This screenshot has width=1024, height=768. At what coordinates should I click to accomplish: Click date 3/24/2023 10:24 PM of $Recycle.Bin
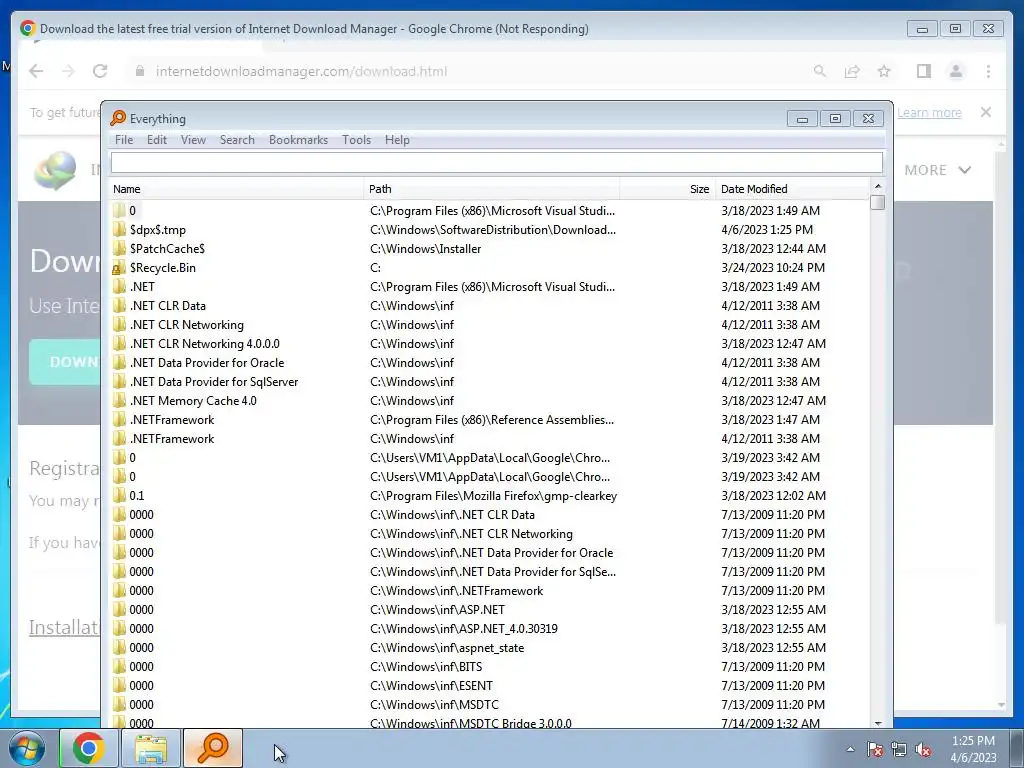773,268
